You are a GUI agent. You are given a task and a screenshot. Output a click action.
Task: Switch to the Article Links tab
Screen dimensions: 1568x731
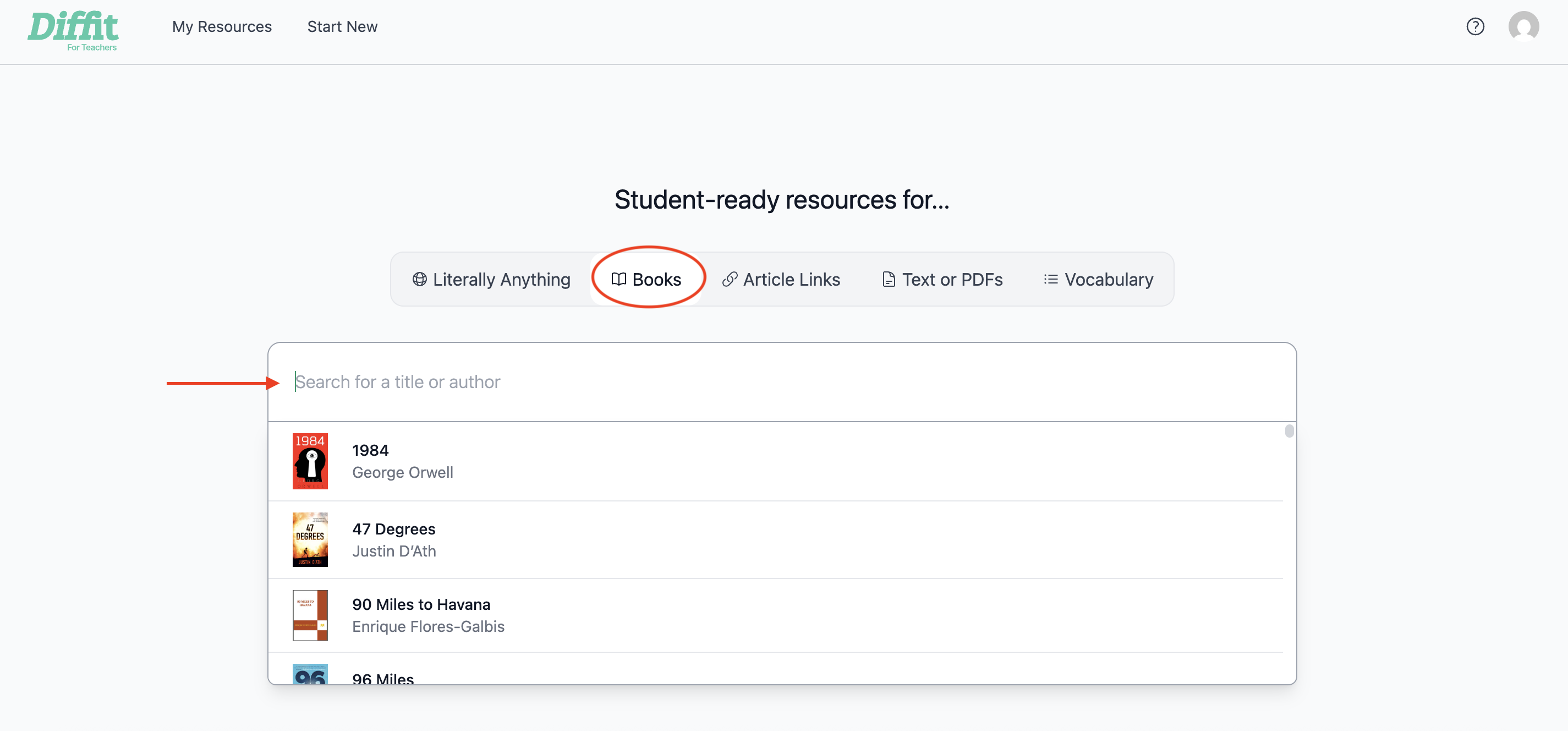[x=781, y=279]
